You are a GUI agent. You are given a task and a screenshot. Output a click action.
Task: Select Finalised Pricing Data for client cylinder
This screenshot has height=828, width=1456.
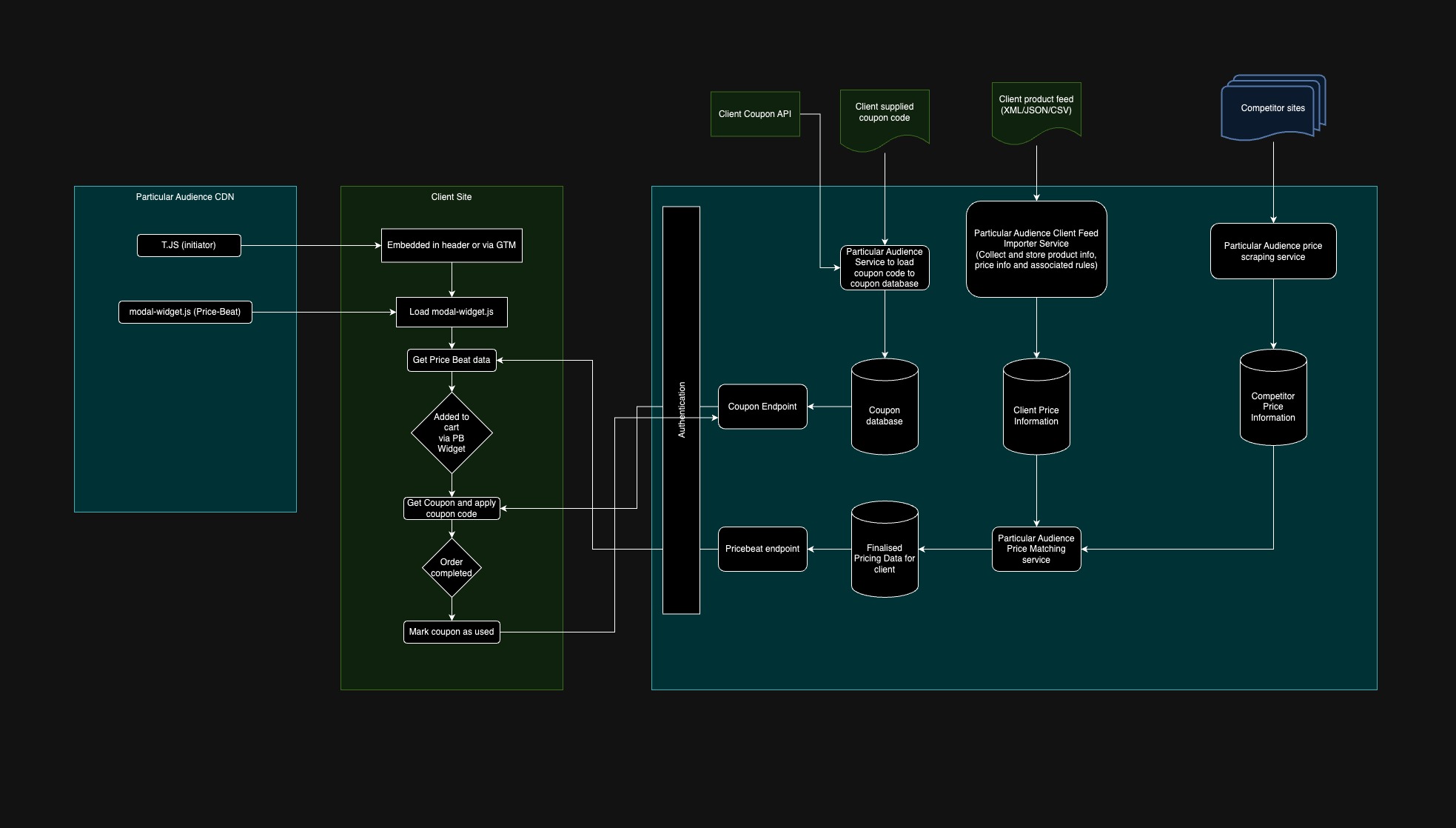click(x=885, y=549)
